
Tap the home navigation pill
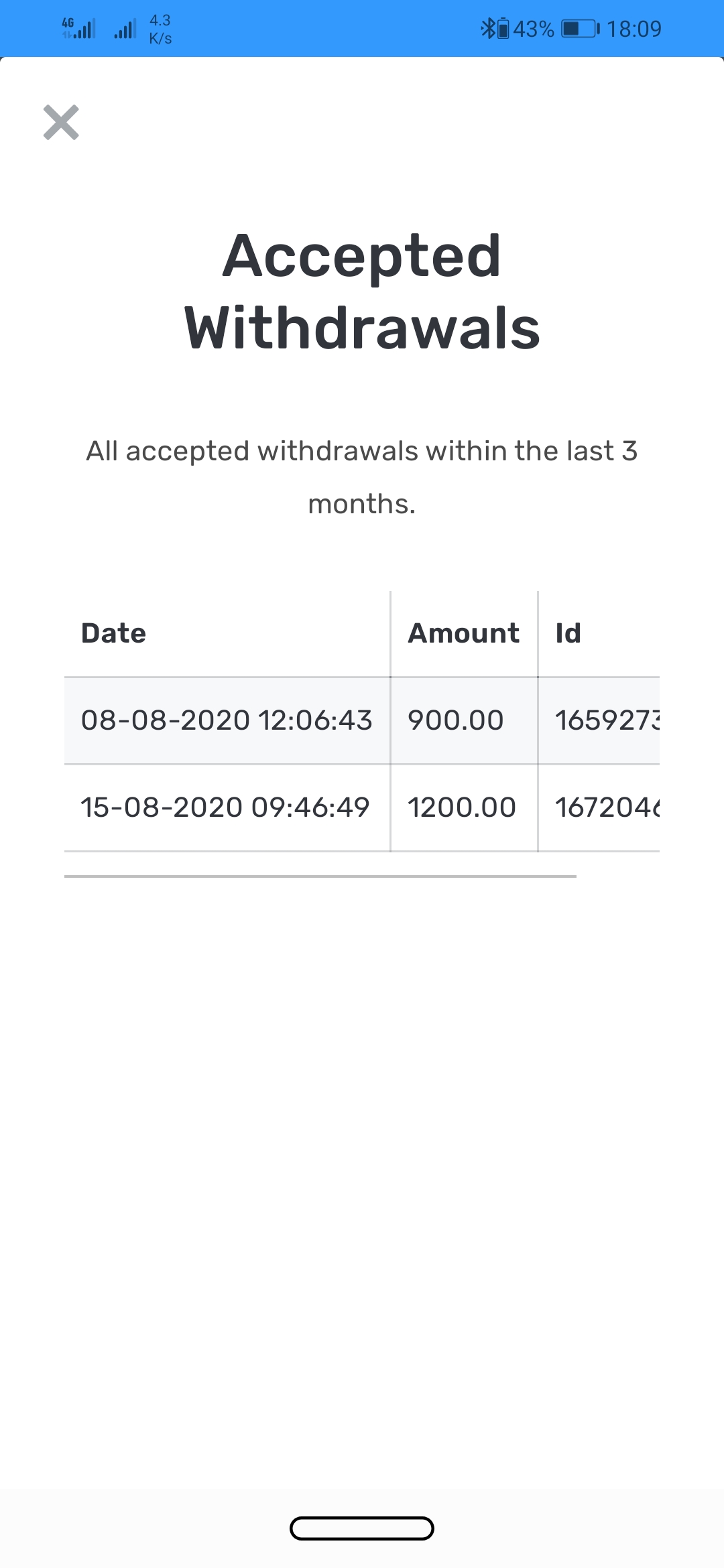[362, 1528]
